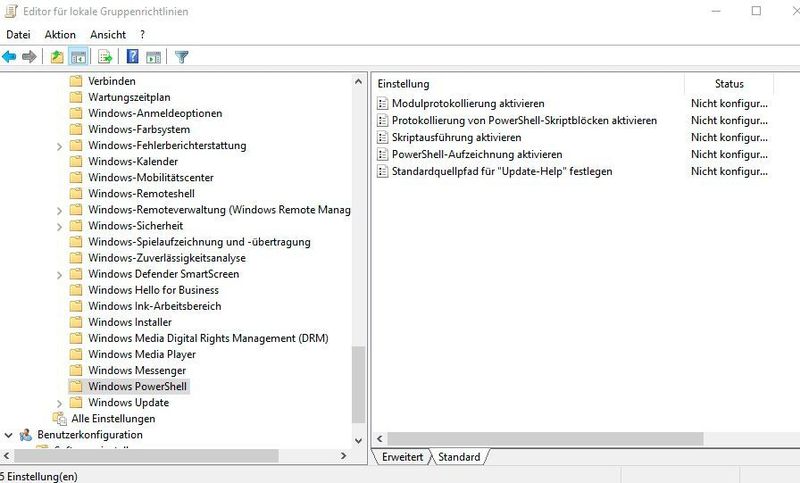Go back with the blue arrow

click(x=9, y=57)
